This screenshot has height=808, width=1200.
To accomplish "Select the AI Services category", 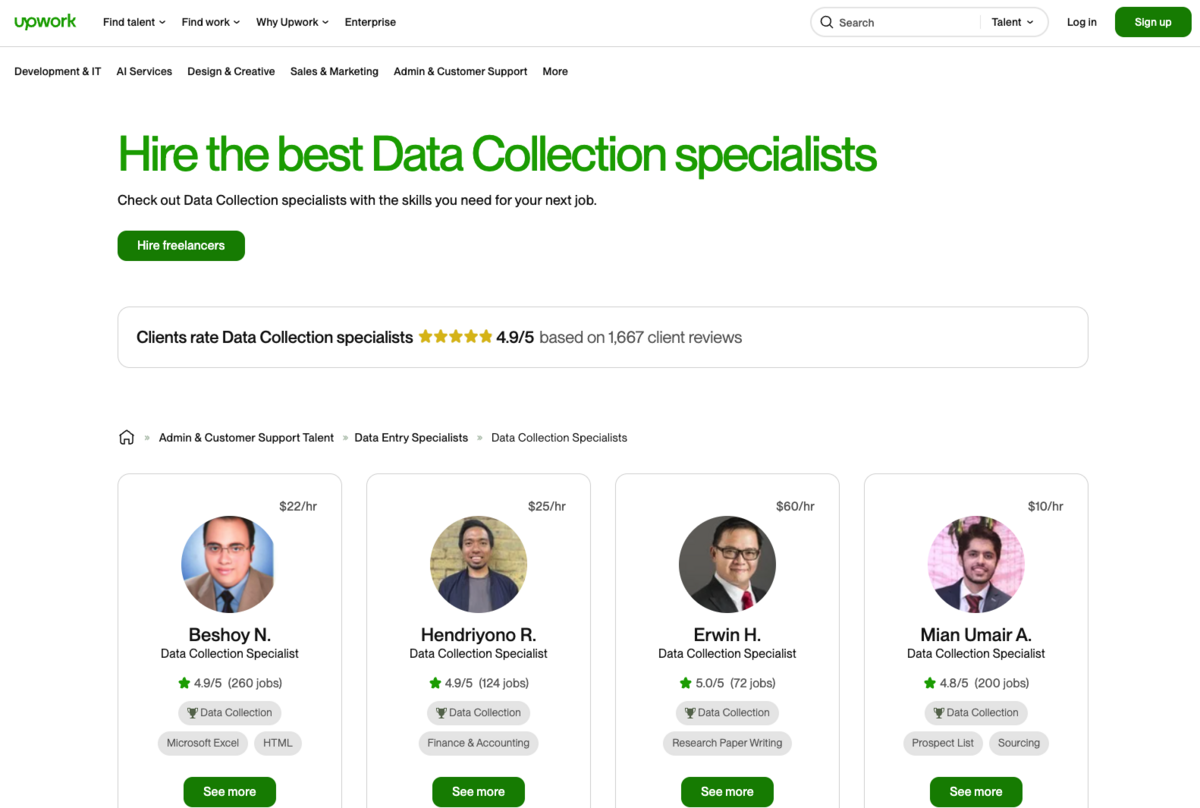I will (144, 71).
